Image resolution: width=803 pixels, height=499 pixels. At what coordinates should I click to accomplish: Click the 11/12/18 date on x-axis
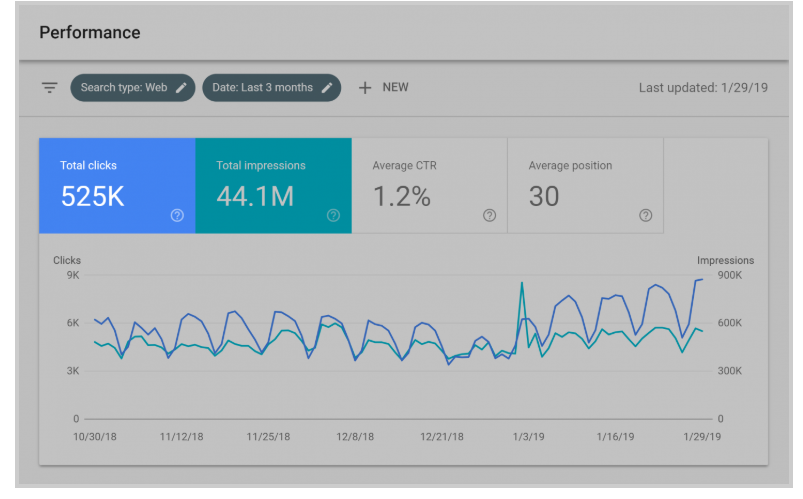tap(181, 436)
